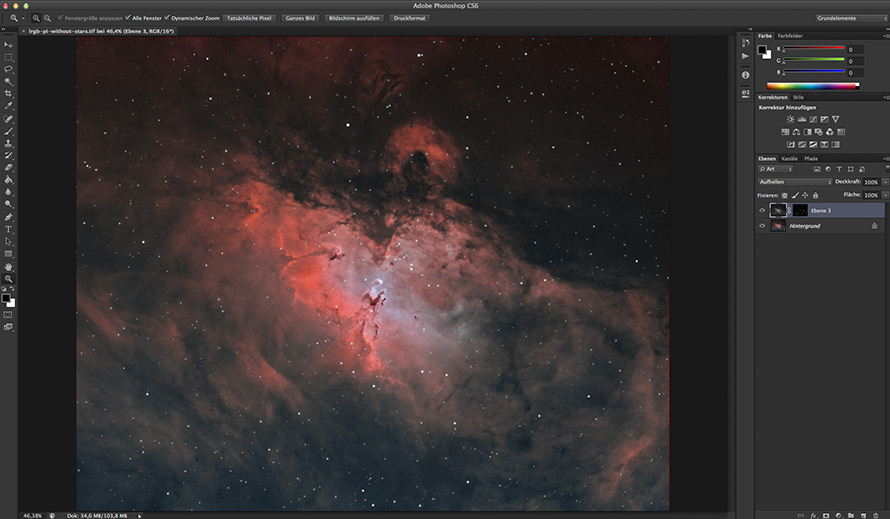
Task: Select the Blur tool
Action: [9, 192]
